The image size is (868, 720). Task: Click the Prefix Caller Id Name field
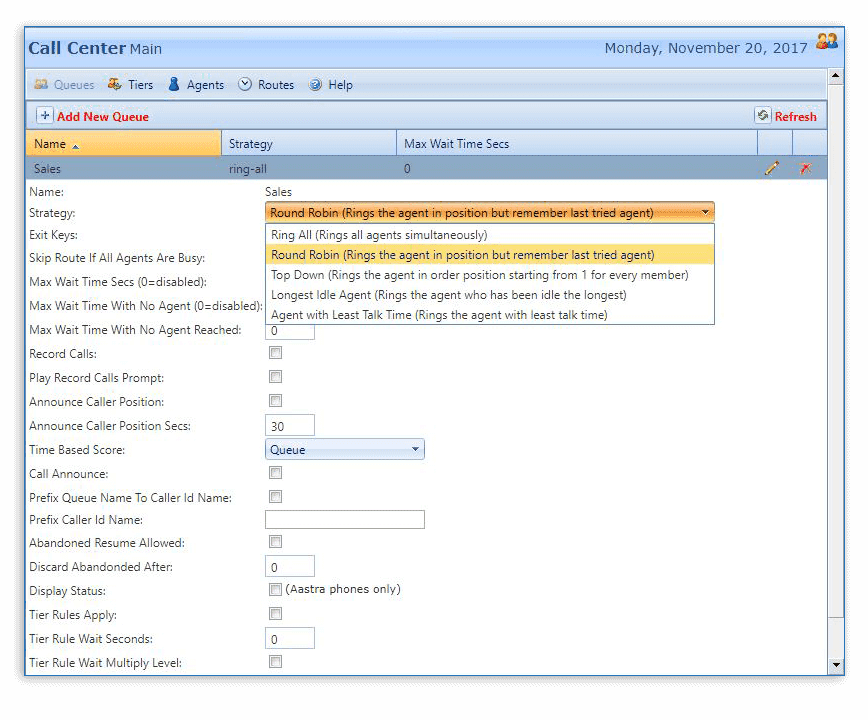tap(344, 519)
